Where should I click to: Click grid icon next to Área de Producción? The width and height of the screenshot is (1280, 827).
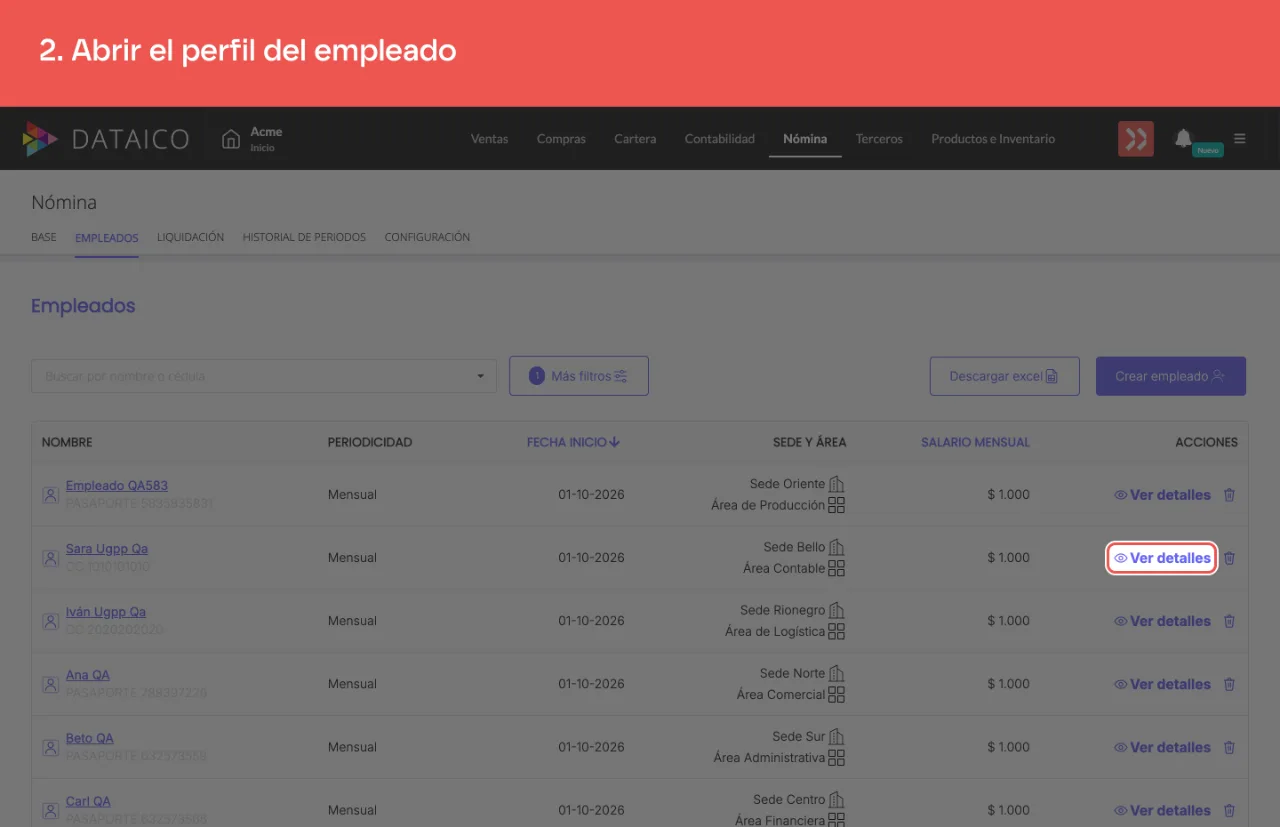(837, 505)
